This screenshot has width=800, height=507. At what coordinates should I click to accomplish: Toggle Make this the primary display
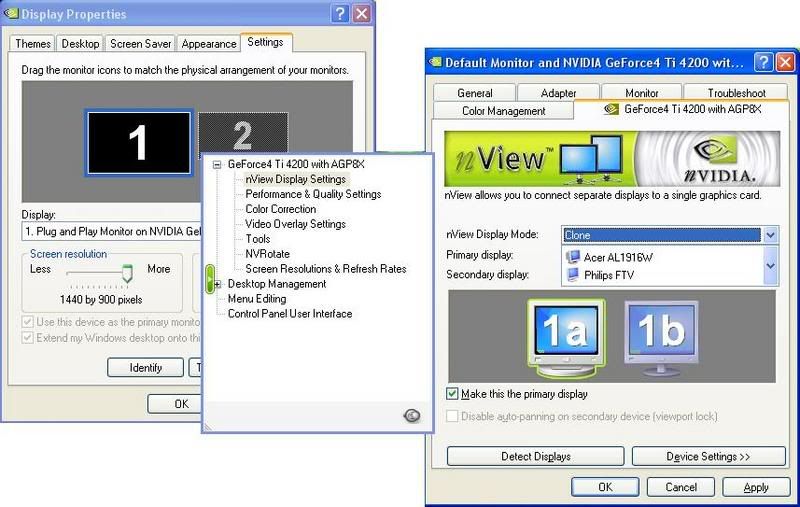coord(452,393)
